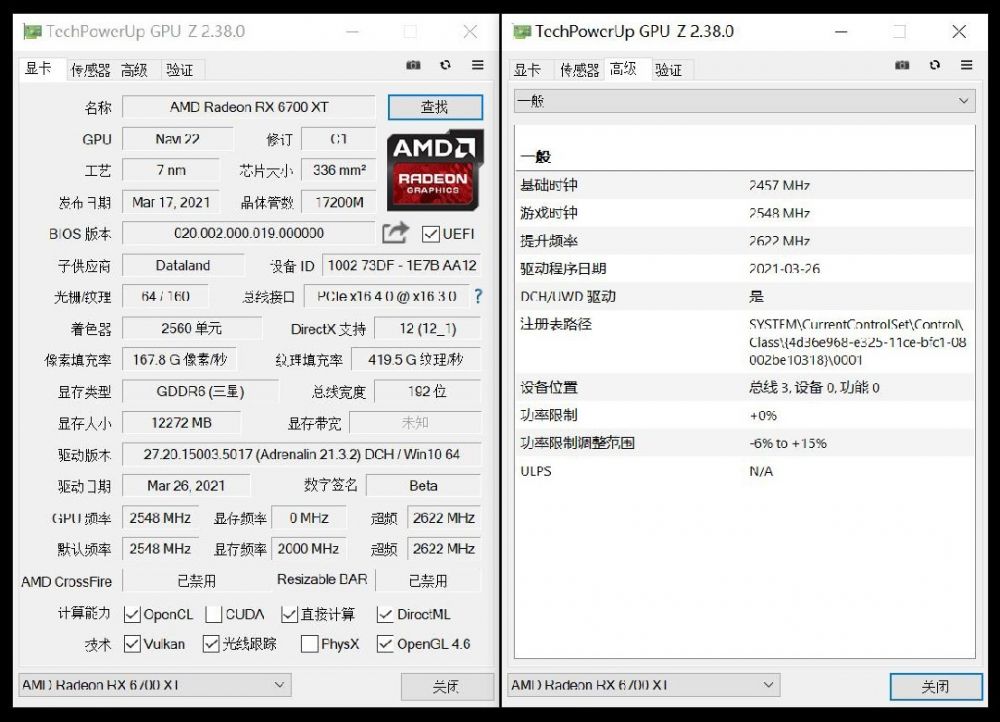Image resolution: width=1000 pixels, height=722 pixels.
Task: Toggle the OpenGL 4.6 checkbox
Action: 385,644
